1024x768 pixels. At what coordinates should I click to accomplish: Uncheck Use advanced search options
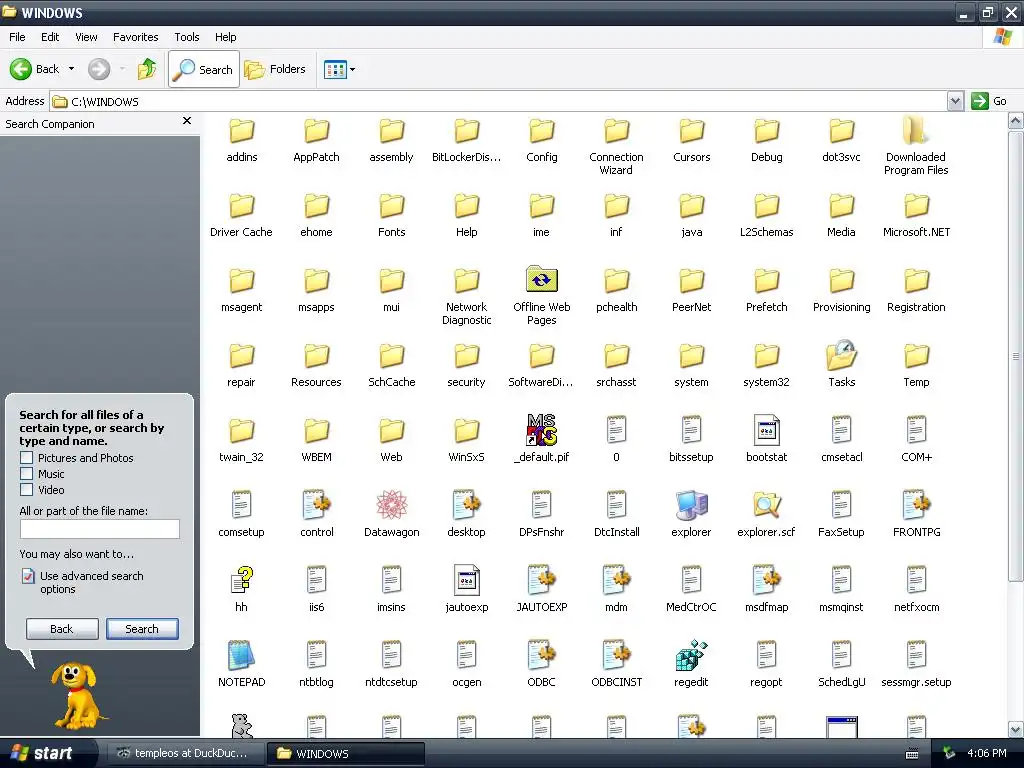point(28,576)
